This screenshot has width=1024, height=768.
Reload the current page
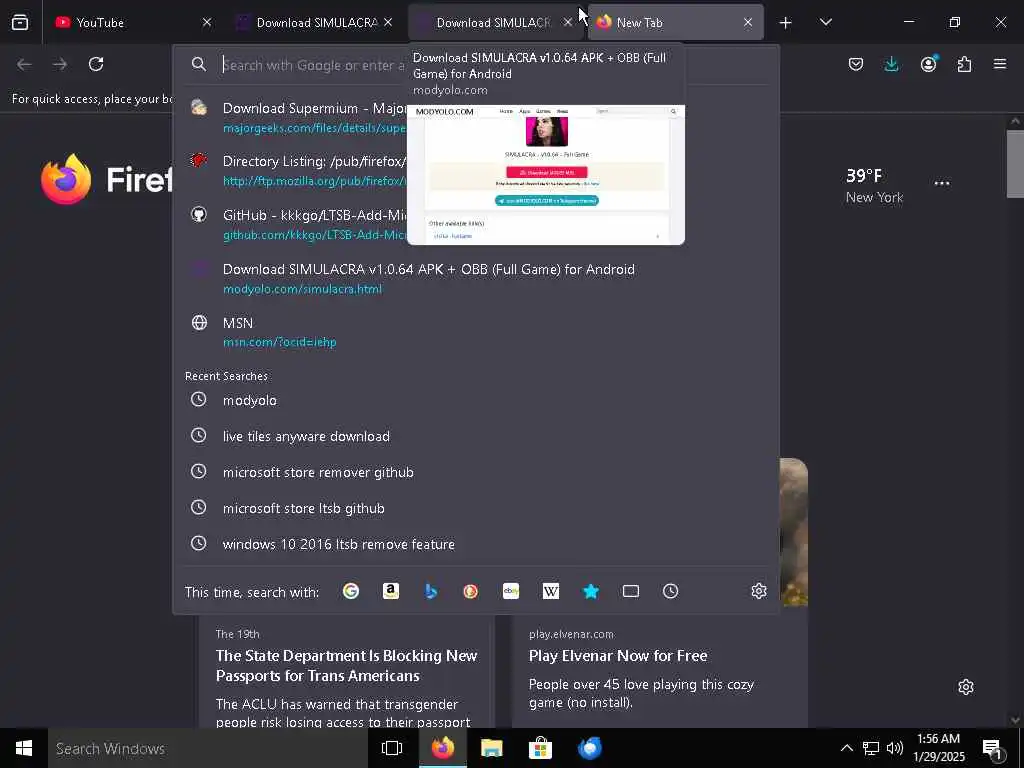(x=96, y=64)
